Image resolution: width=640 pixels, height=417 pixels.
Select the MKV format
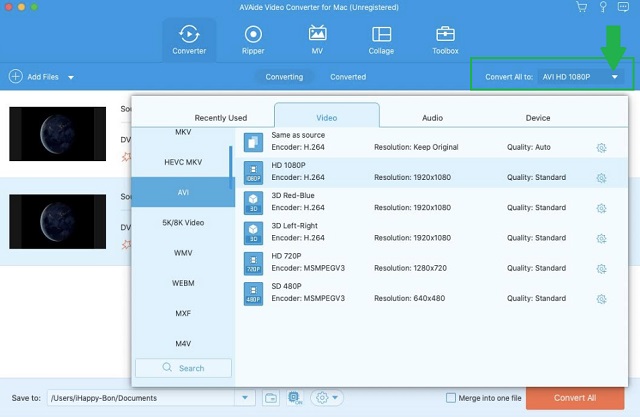(x=183, y=132)
